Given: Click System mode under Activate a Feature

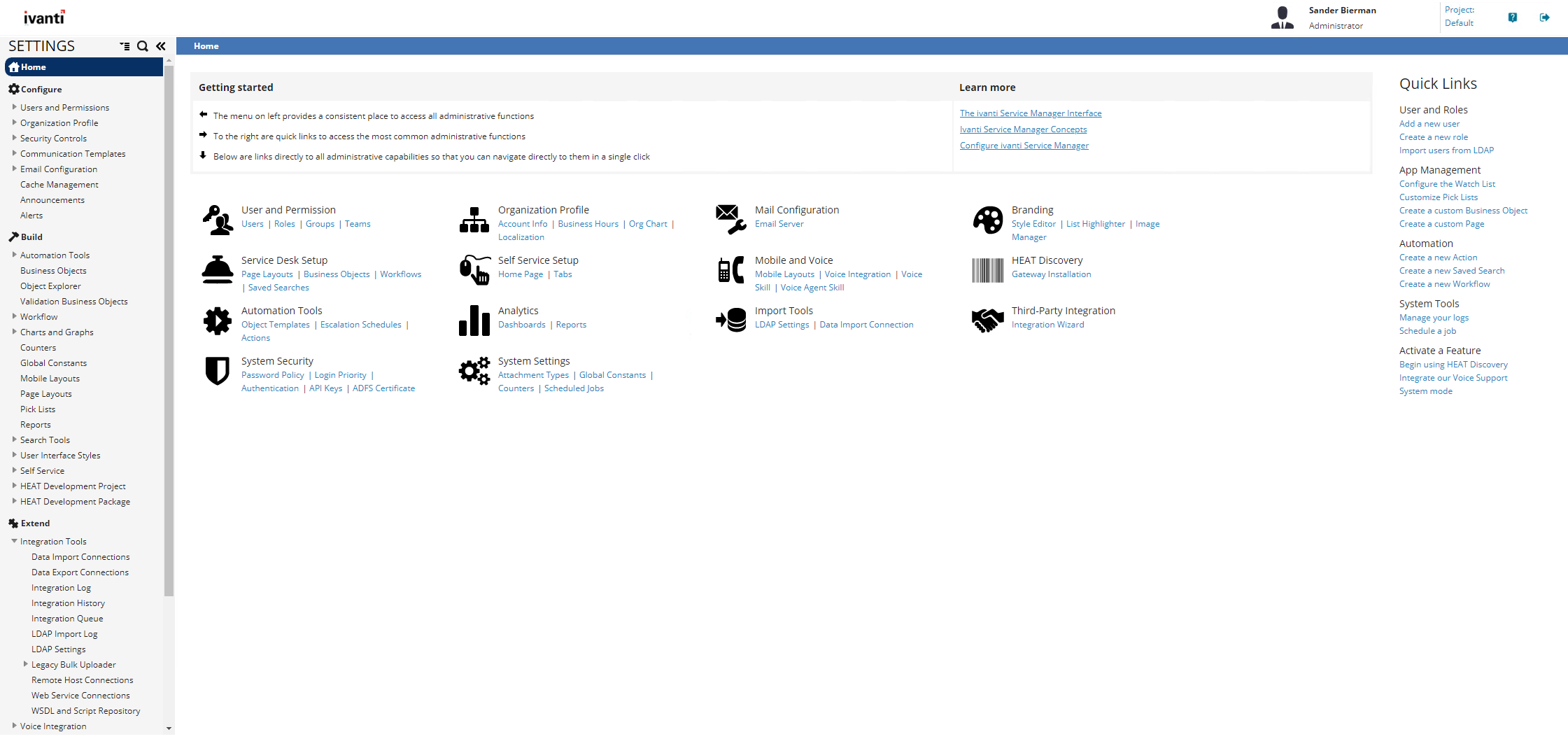Looking at the screenshot, I should pyautogui.click(x=1426, y=391).
